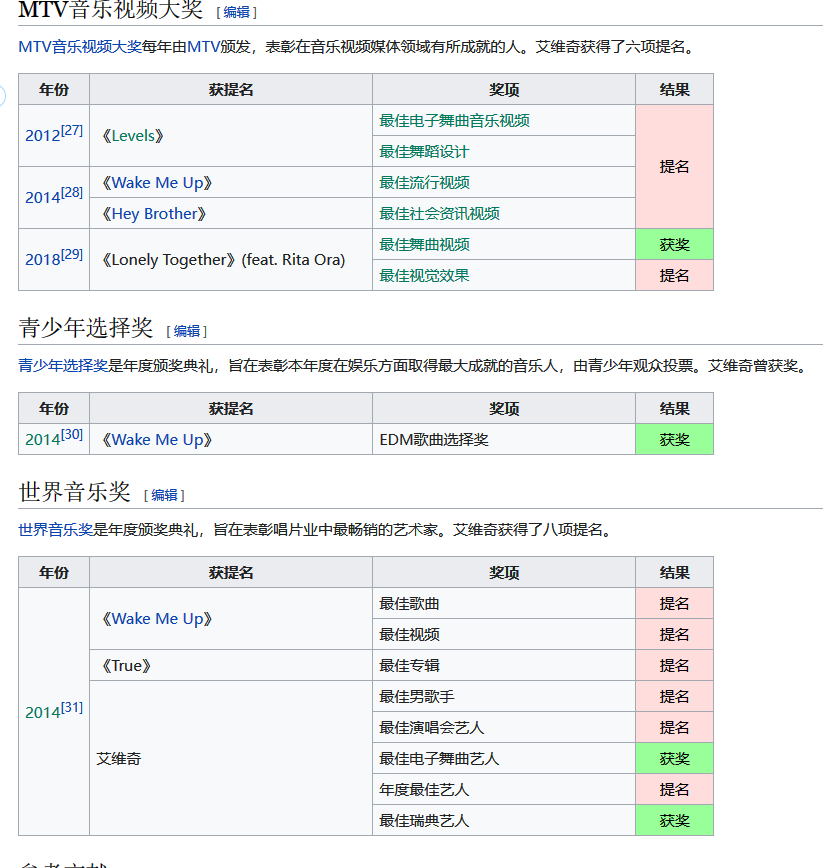Click the 编辑 link beside 世界音乐奖 heading
The width and height of the screenshot is (823, 868).
pyautogui.click(x=164, y=495)
